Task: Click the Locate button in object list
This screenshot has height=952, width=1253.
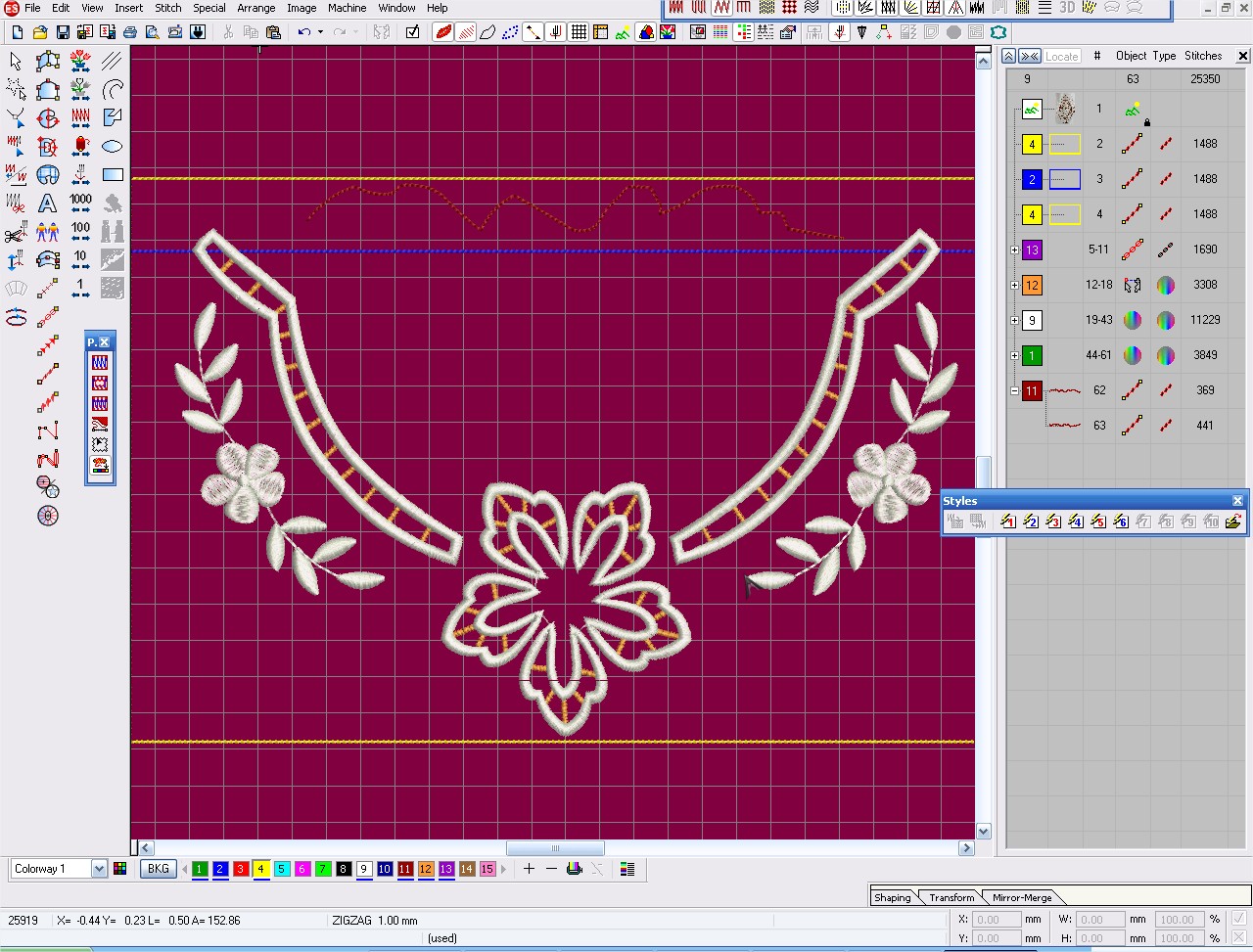Action: (1061, 57)
